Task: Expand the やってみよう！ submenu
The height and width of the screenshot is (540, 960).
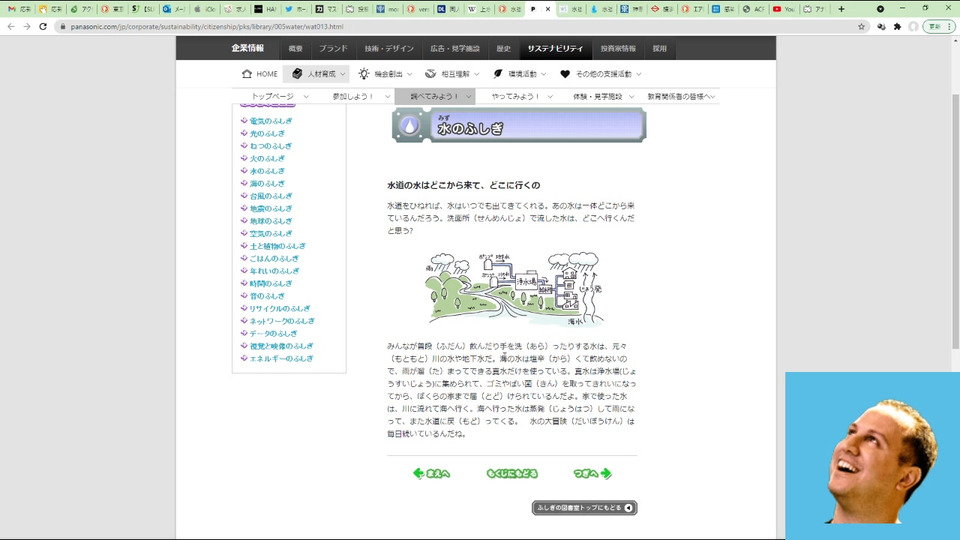Action: pos(522,96)
